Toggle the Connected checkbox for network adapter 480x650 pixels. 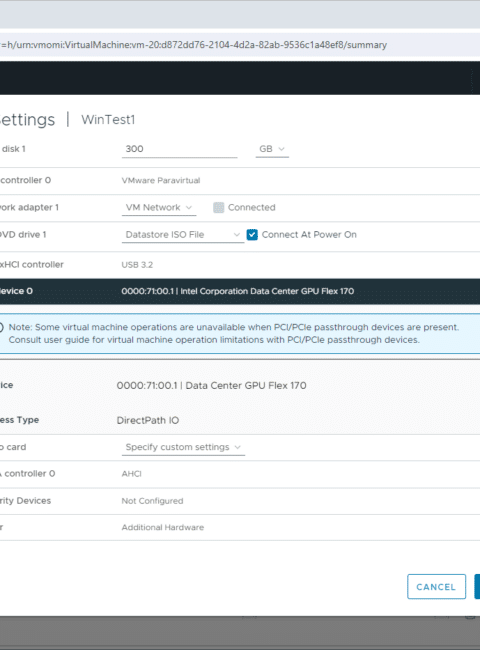tap(218, 208)
